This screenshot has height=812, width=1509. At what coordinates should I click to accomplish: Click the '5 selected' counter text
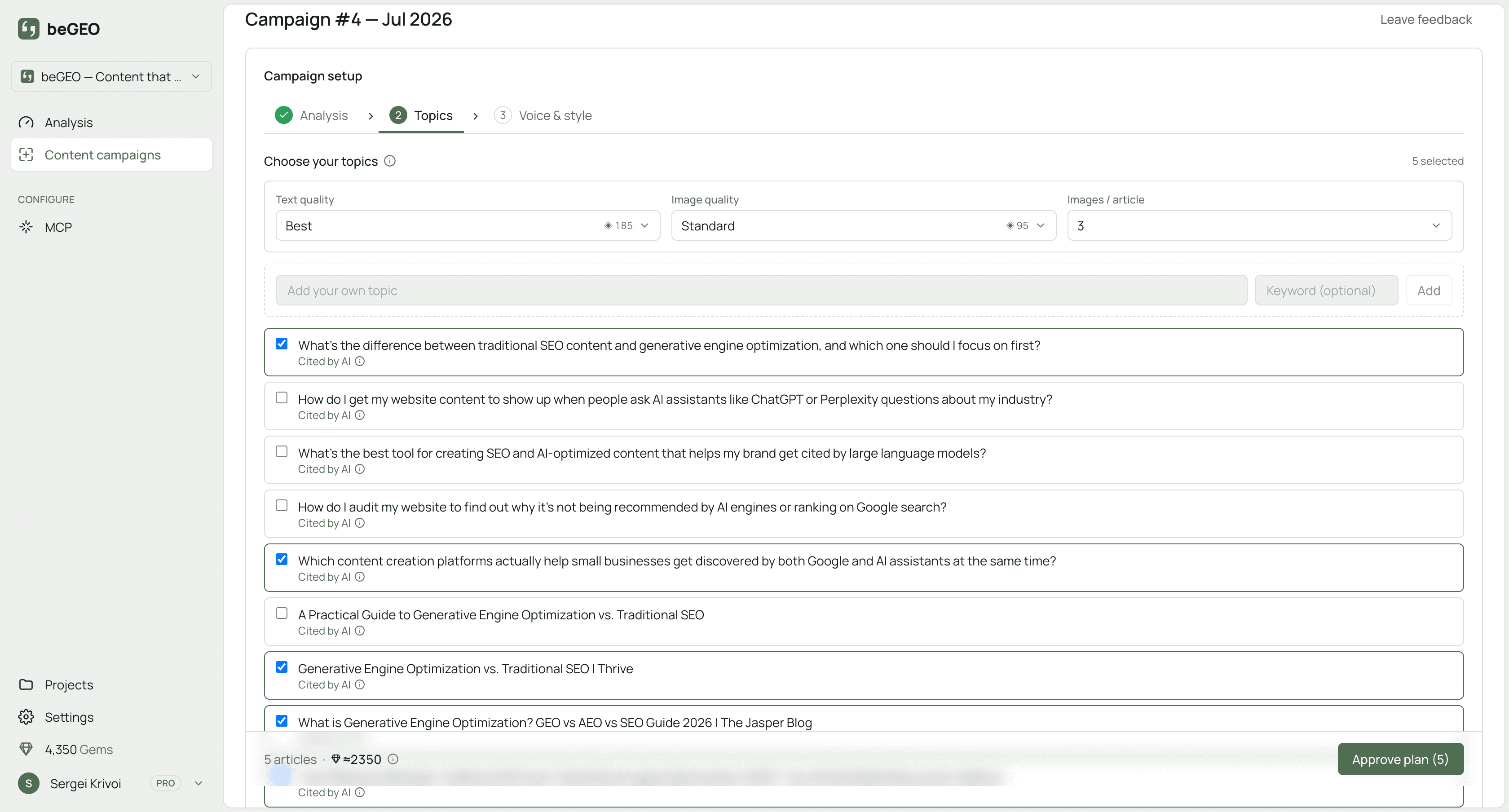tap(1438, 161)
